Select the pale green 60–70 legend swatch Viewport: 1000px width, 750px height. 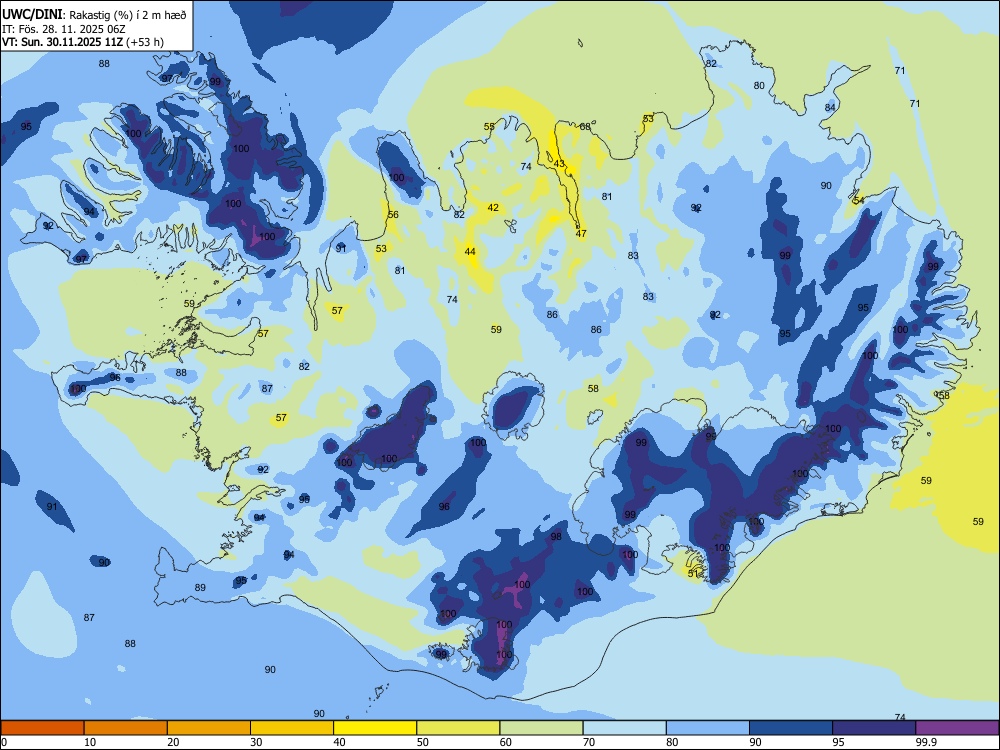tap(541, 728)
